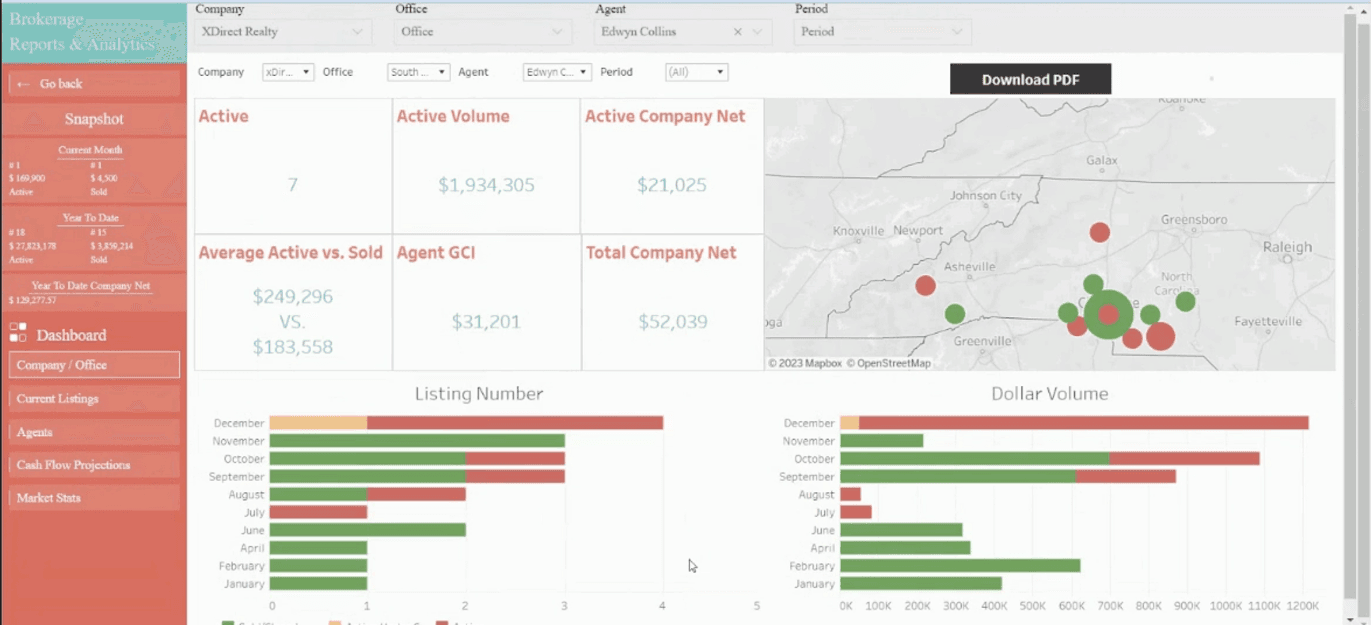The width and height of the screenshot is (1371, 625).
Task: Click the $183,558 average sold value
Action: point(292,347)
